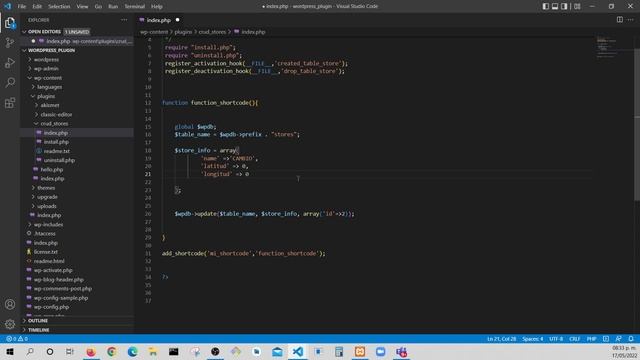Image resolution: width=640 pixels, height=360 pixels.
Task: Open hello.php in plugins folder
Action: click(52, 169)
